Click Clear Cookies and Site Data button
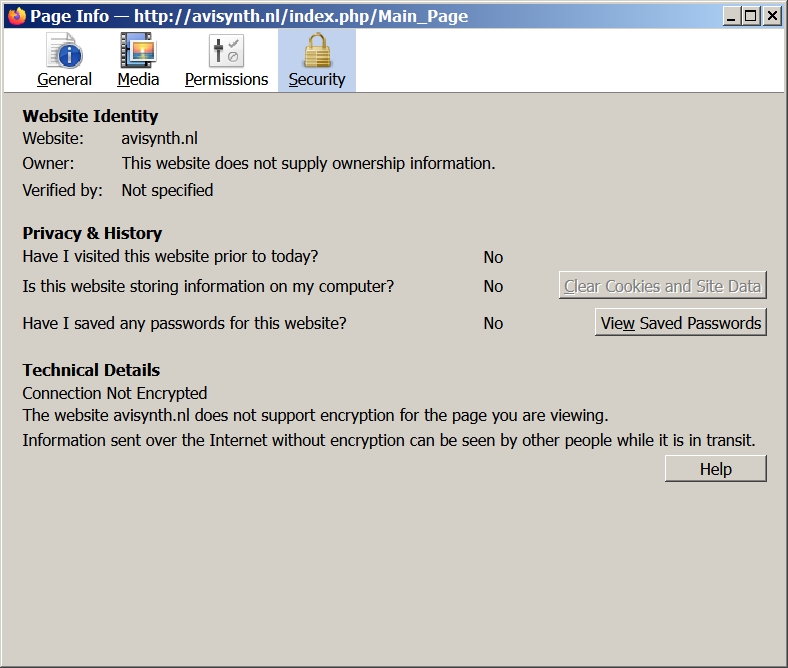 point(662,285)
